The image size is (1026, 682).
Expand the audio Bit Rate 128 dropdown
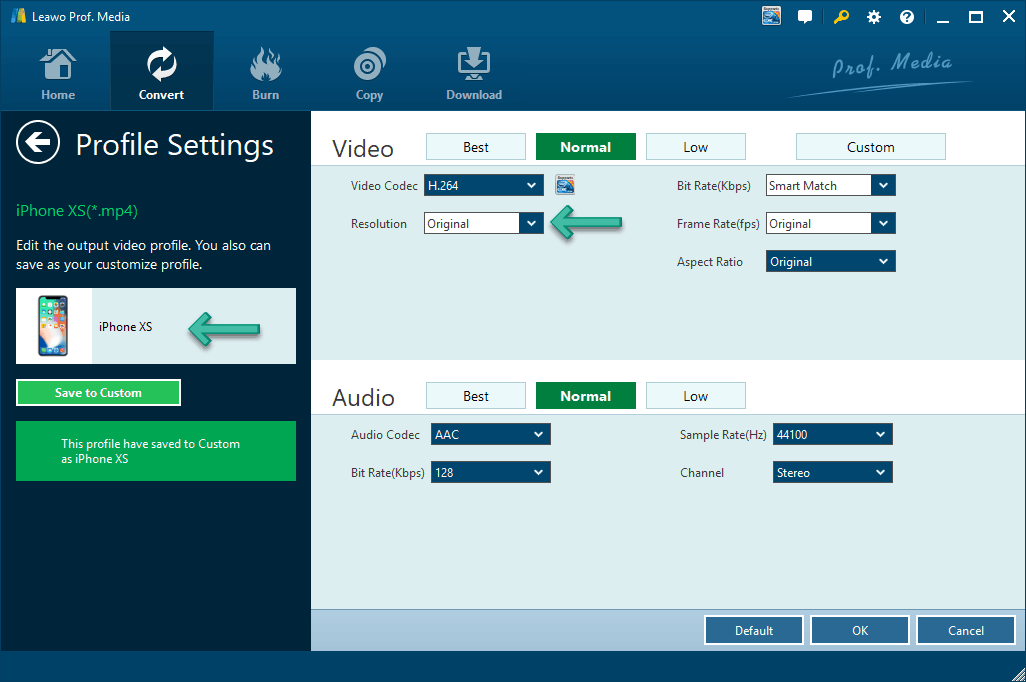[491, 472]
